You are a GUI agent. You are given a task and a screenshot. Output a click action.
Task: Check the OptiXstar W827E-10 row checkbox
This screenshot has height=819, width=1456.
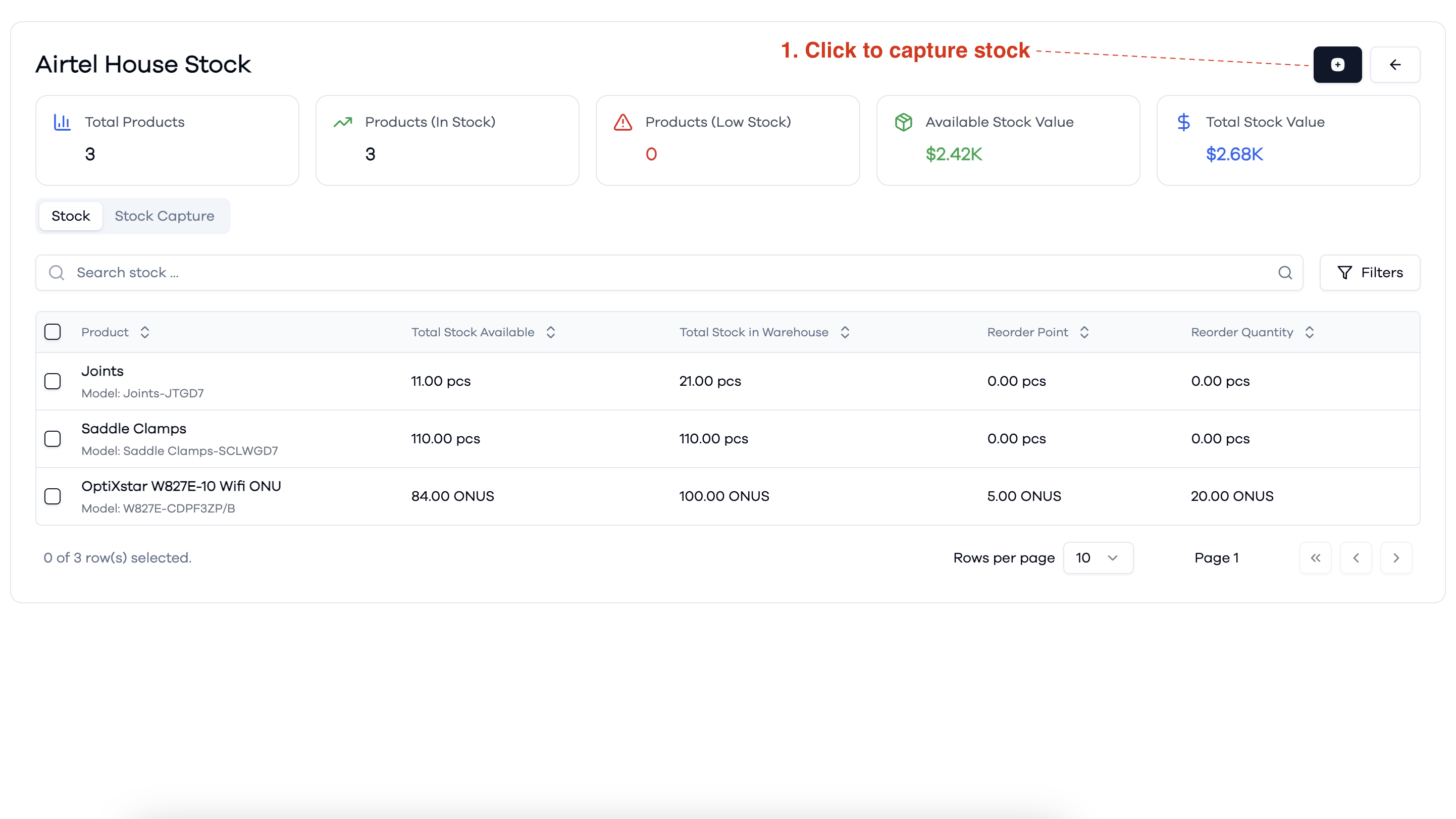point(53,496)
